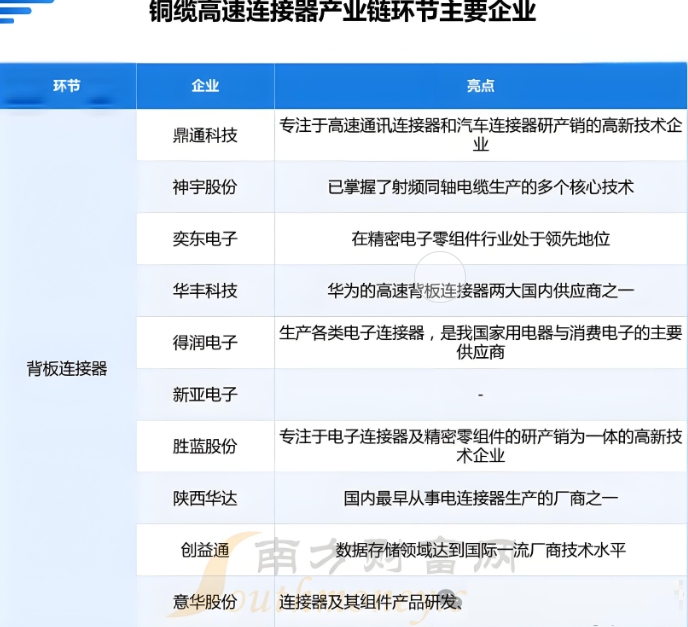
Task: Click company name 神宇股份
Action: [x=205, y=187]
